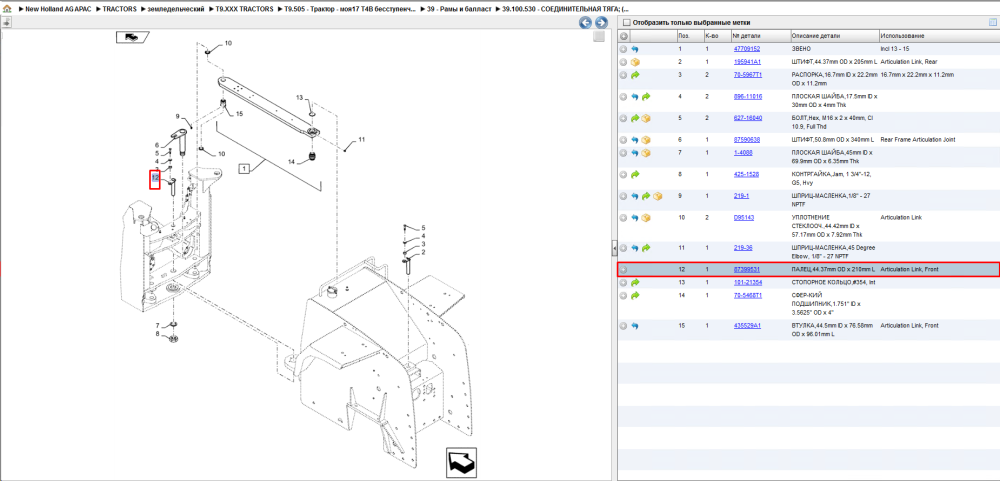Select callout 12 in the diagram

tap(155, 177)
